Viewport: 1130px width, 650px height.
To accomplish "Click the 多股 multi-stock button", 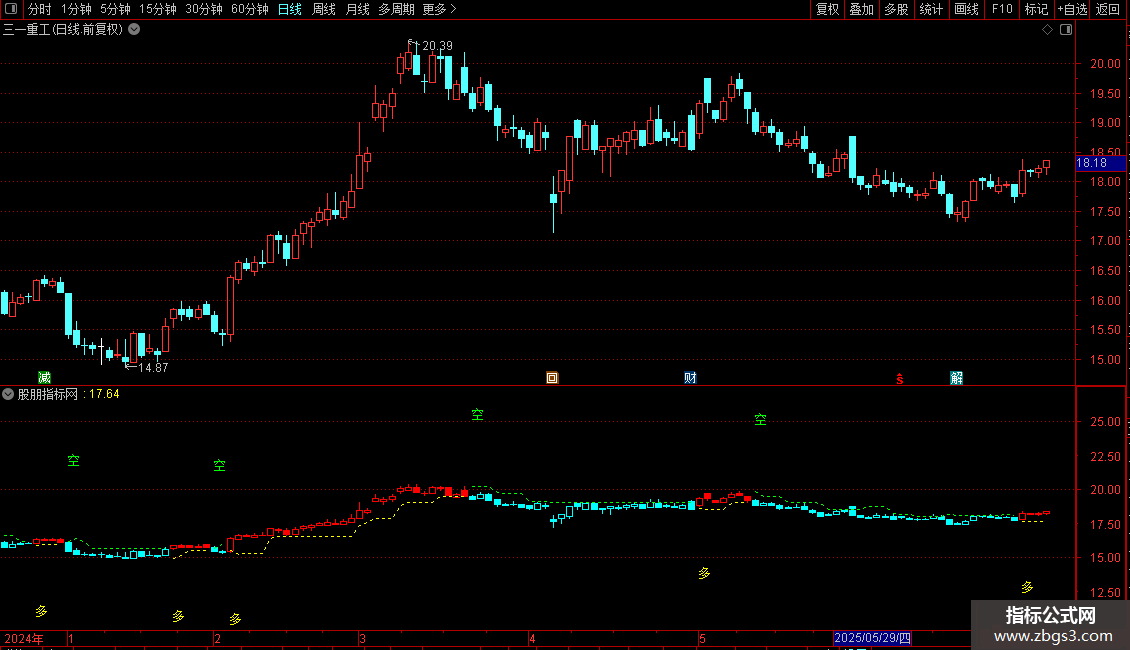I will [x=896, y=9].
